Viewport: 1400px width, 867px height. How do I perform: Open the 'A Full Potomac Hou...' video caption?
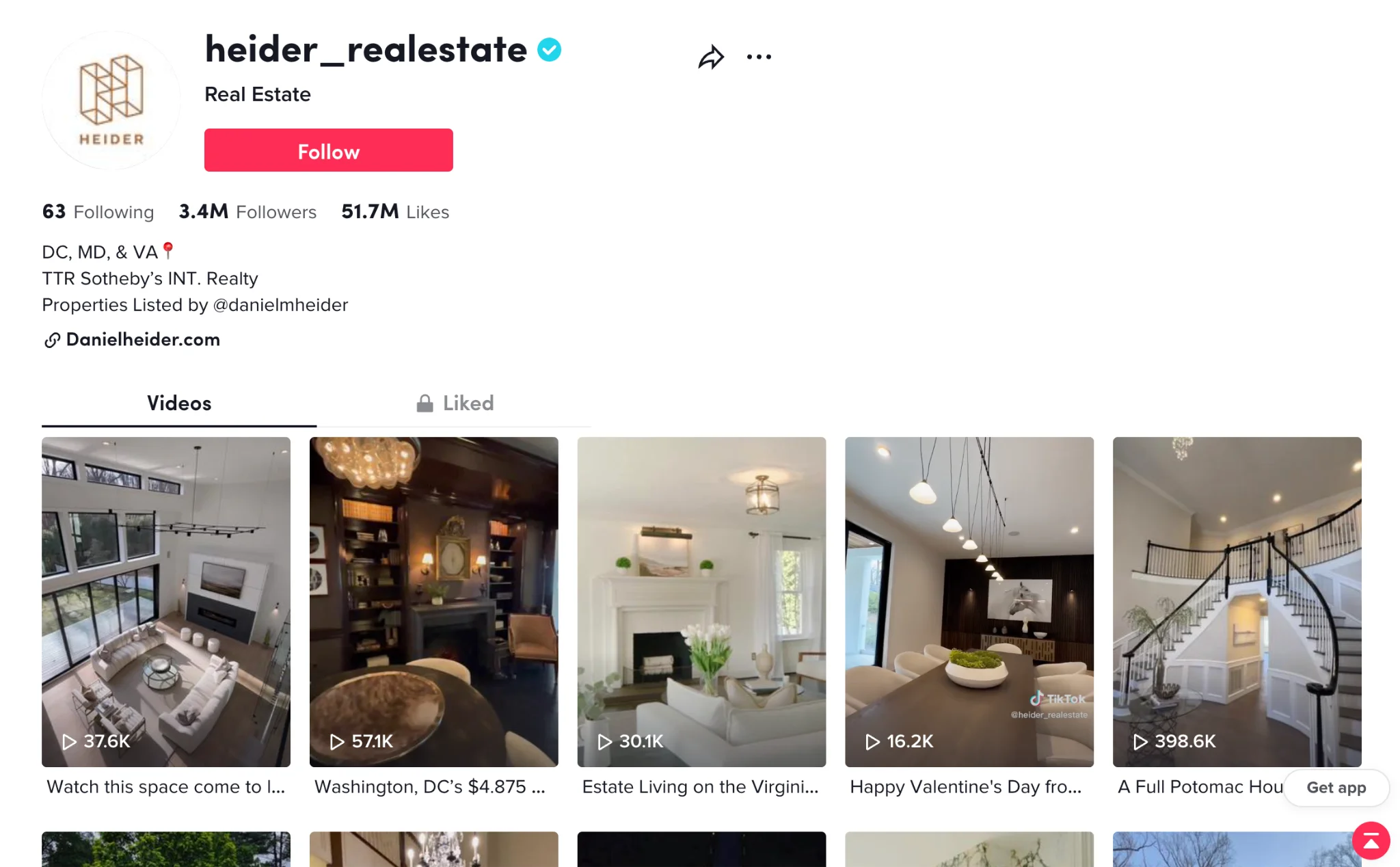pos(1200,787)
